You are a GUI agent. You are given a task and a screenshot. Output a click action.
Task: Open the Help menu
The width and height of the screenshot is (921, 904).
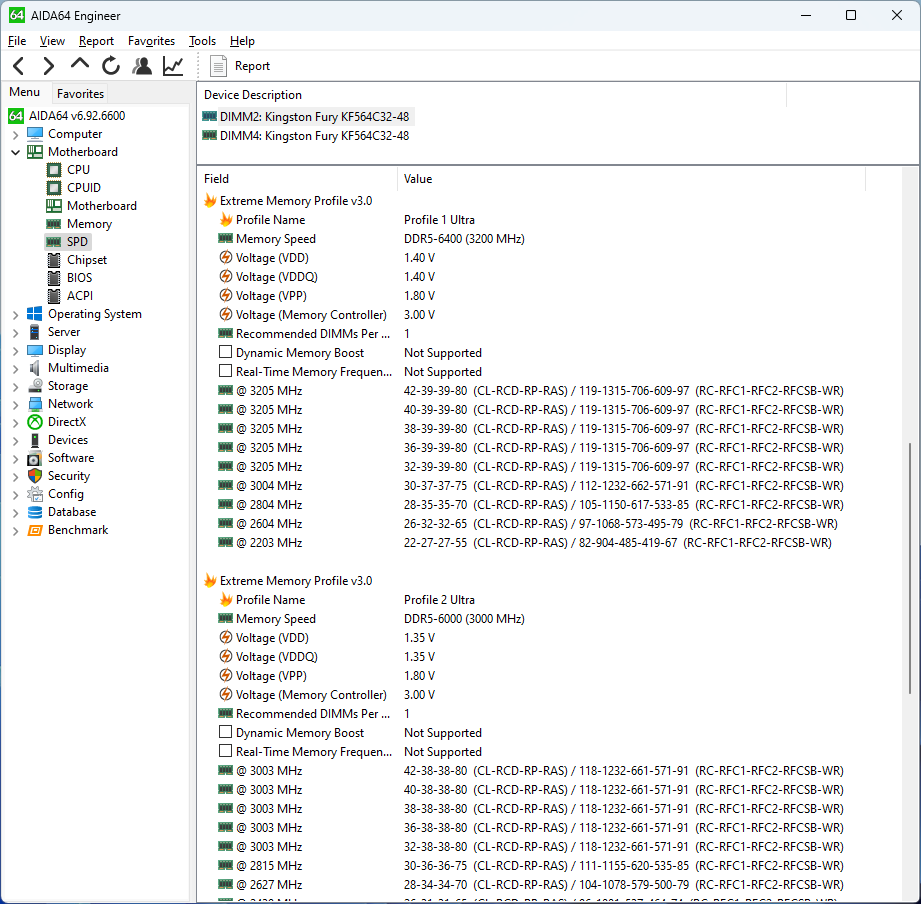tap(242, 41)
